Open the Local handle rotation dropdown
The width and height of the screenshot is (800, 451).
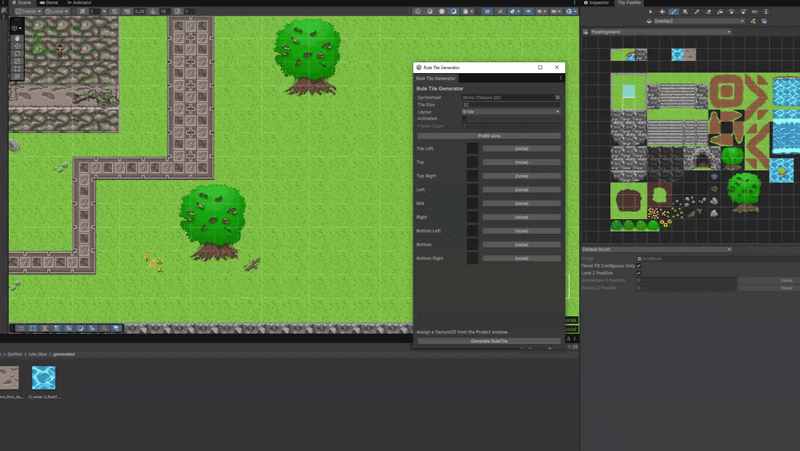point(57,11)
